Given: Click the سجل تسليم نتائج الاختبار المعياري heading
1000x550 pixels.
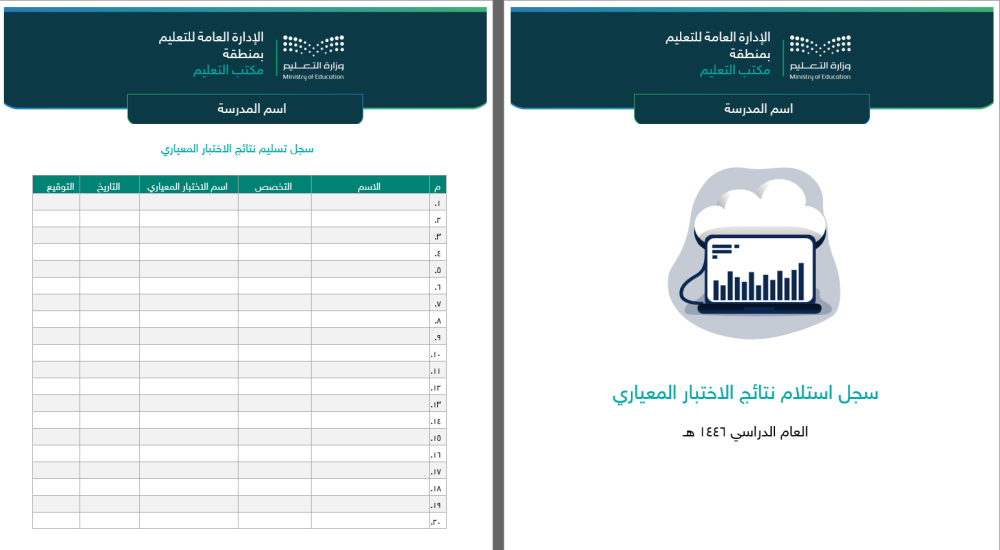Looking at the screenshot, I should [238, 149].
